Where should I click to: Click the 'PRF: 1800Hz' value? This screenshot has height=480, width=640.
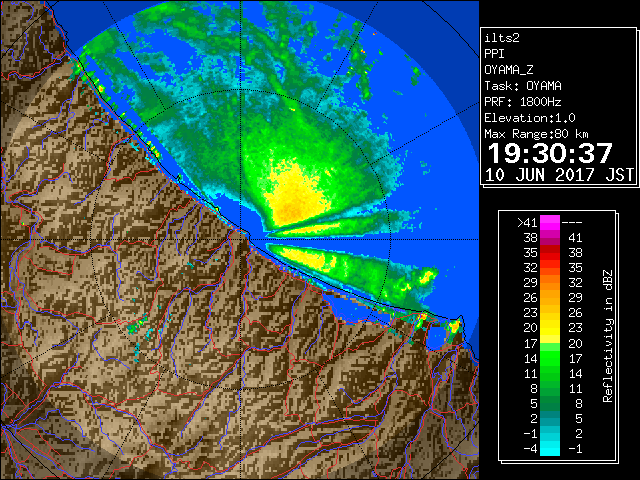tap(523, 102)
